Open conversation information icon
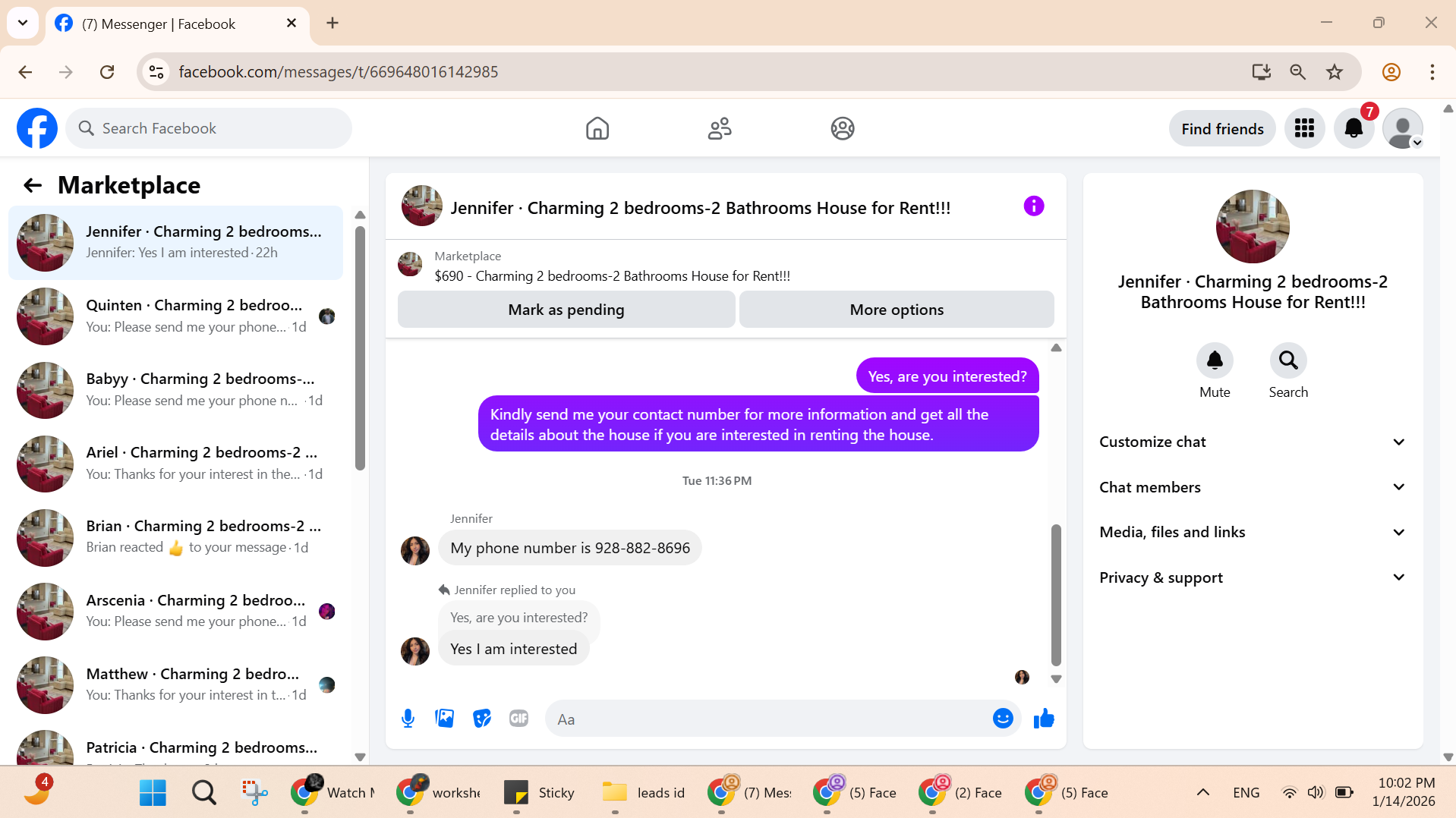This screenshot has width=1456, height=818. [x=1034, y=206]
